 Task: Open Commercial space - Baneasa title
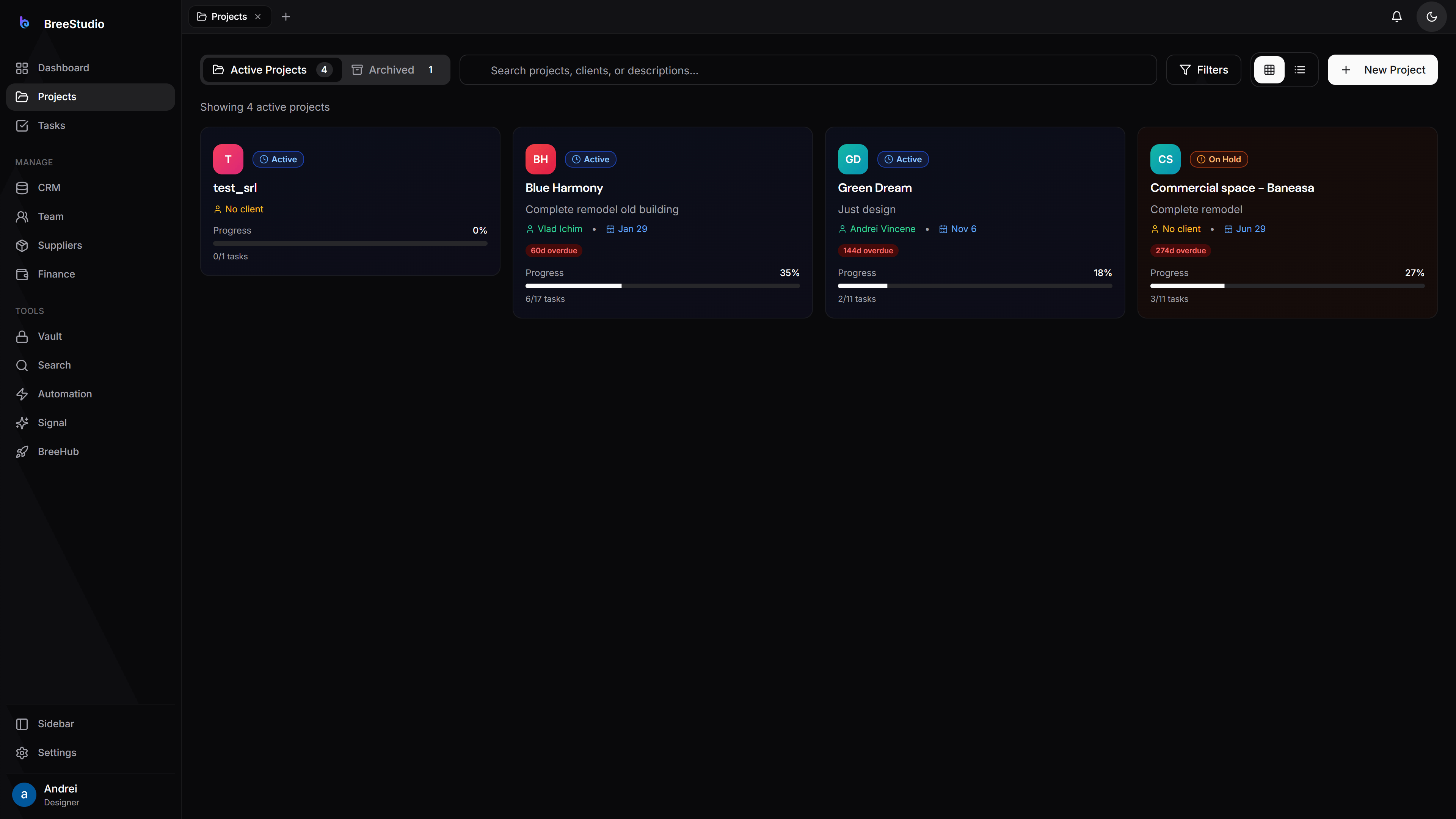[1232, 188]
